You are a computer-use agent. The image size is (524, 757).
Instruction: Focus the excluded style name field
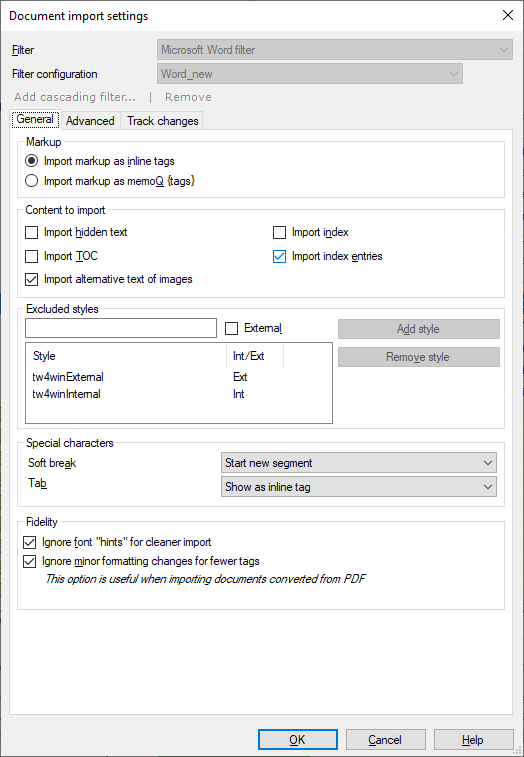point(121,328)
